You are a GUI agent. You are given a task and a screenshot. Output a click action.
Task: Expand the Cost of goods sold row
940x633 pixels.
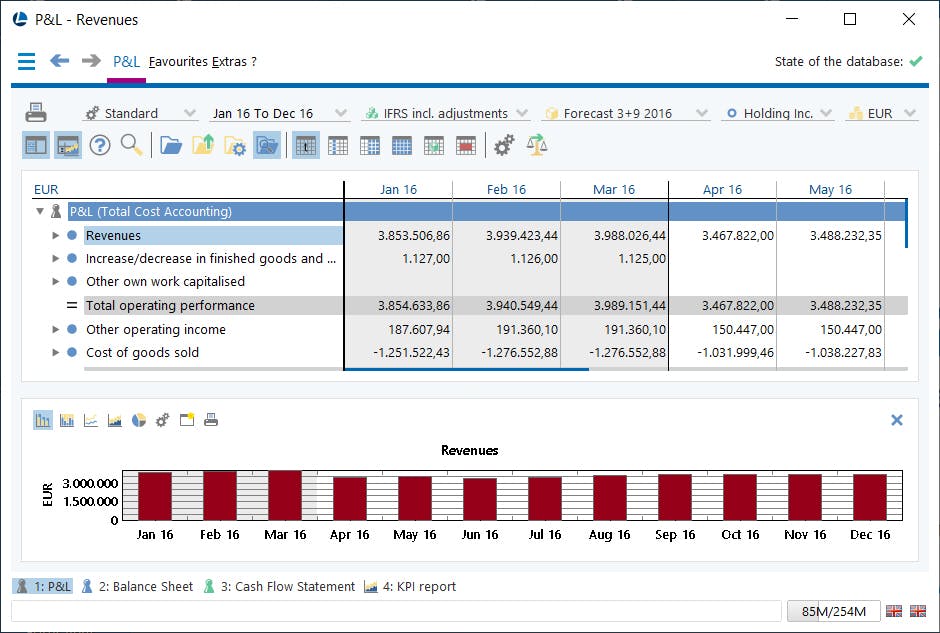[56, 352]
